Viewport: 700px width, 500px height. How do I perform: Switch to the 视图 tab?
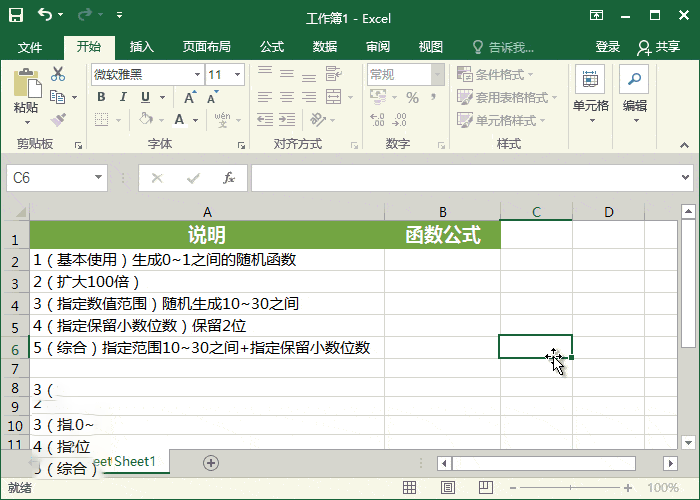point(430,47)
